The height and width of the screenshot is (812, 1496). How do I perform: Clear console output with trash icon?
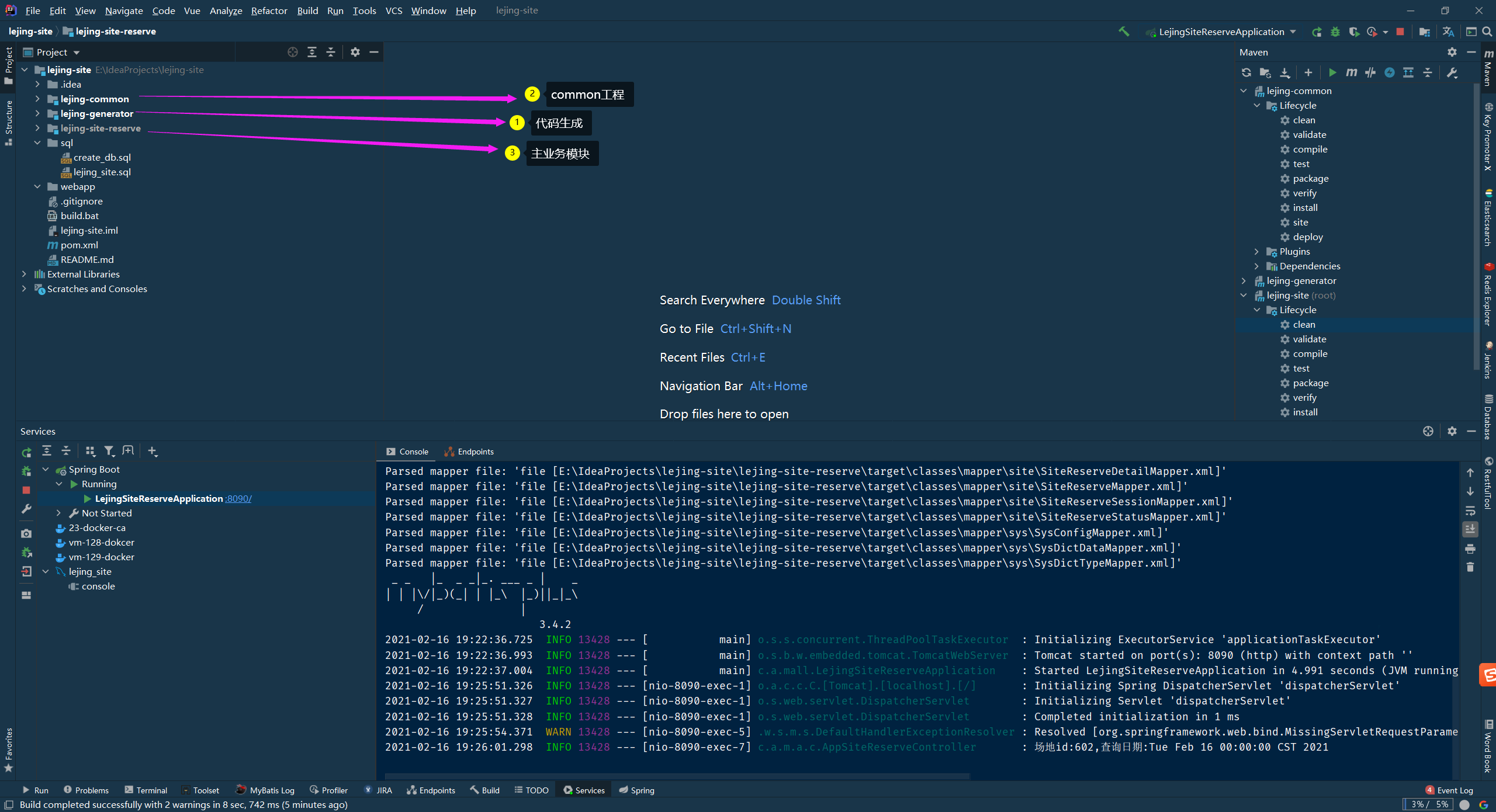[1470, 567]
